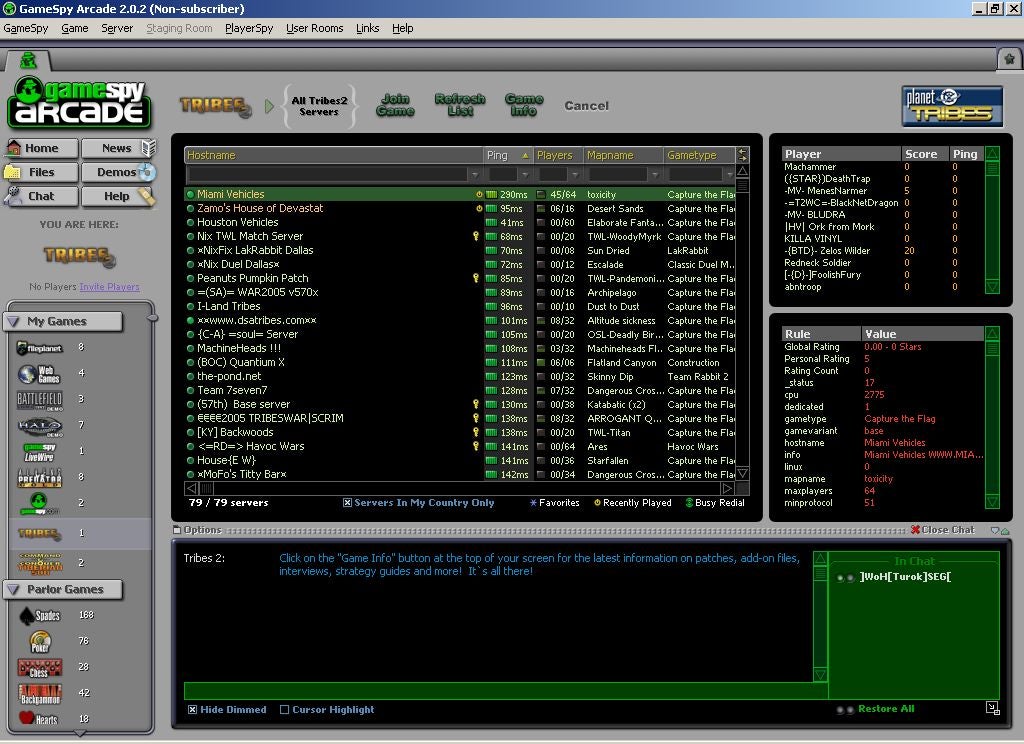Click the All Tribes2 Servers button
The height and width of the screenshot is (744, 1024).
tap(319, 106)
